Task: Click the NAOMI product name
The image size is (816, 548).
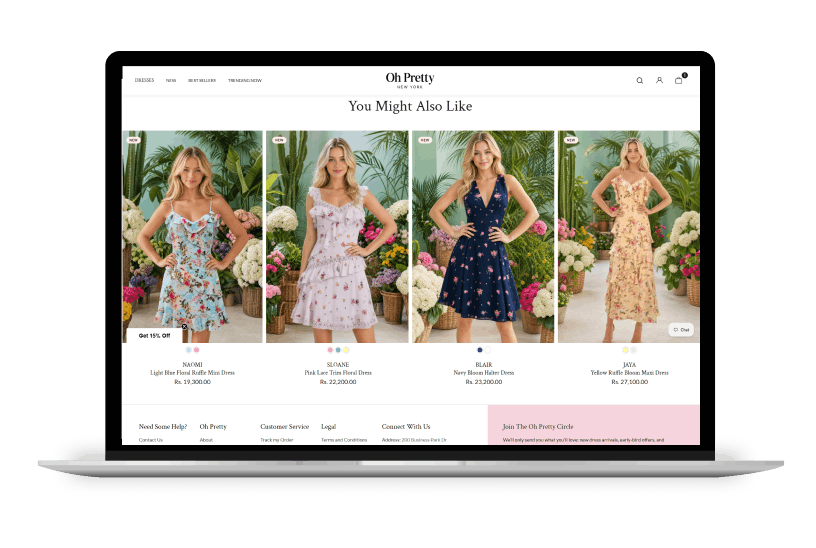Action: [193, 365]
